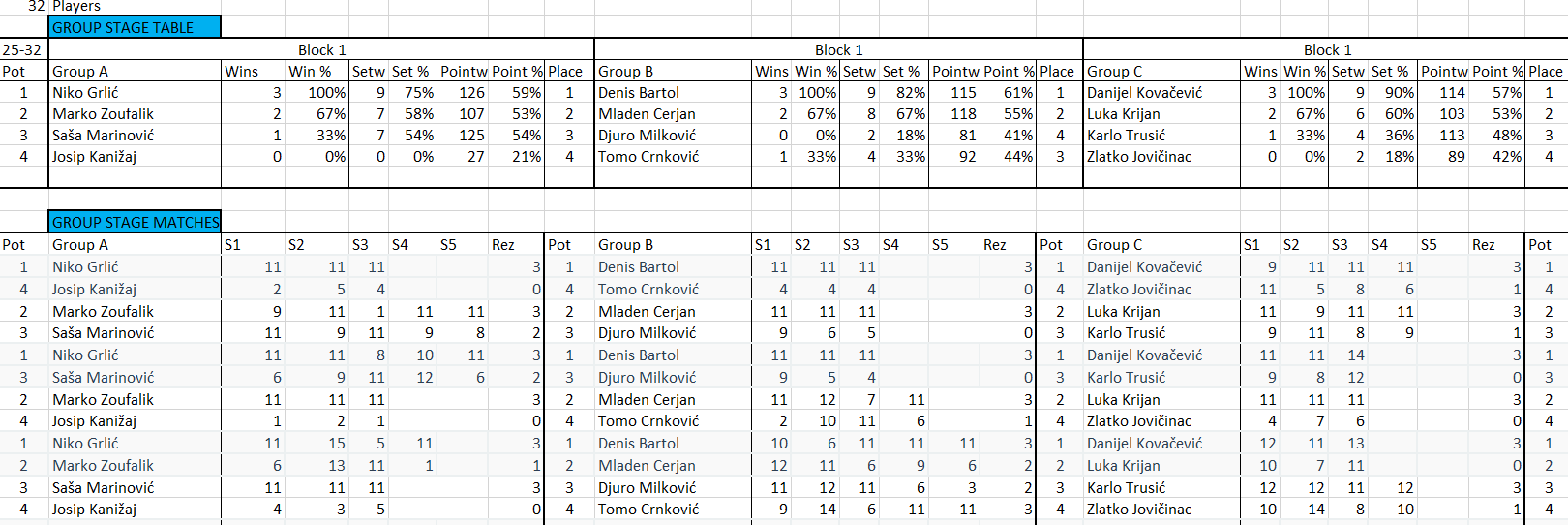Select the Place header in Group C table
Image resolution: width=1568 pixels, height=525 pixels.
(x=1546, y=71)
